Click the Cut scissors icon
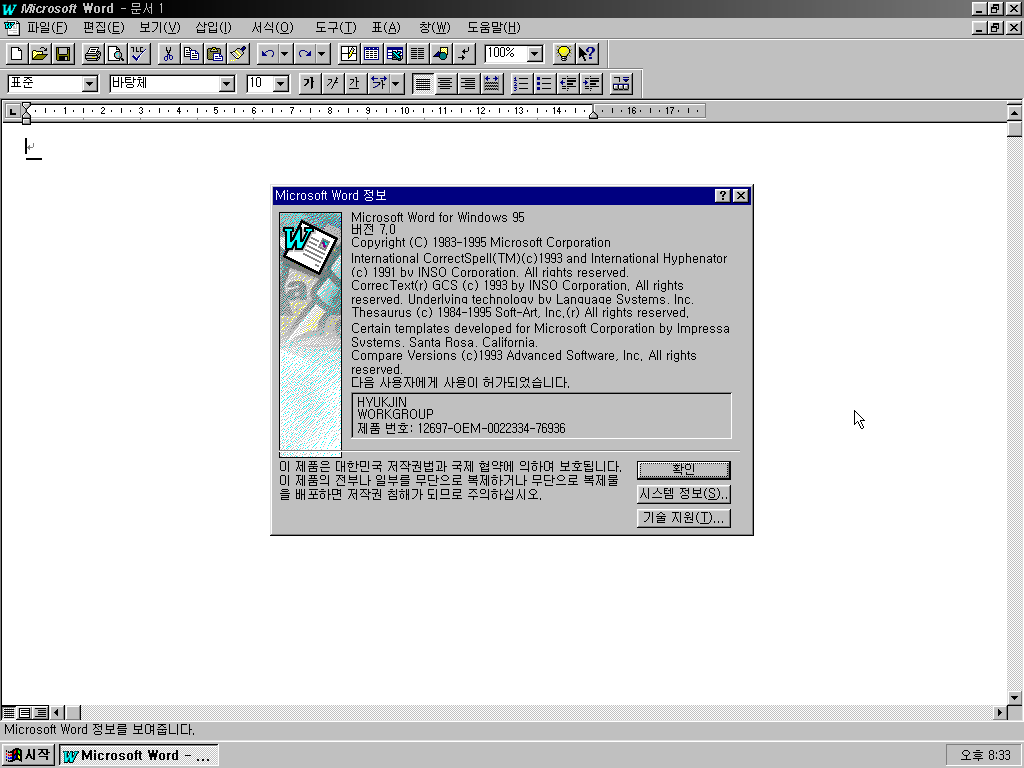 tap(168, 54)
